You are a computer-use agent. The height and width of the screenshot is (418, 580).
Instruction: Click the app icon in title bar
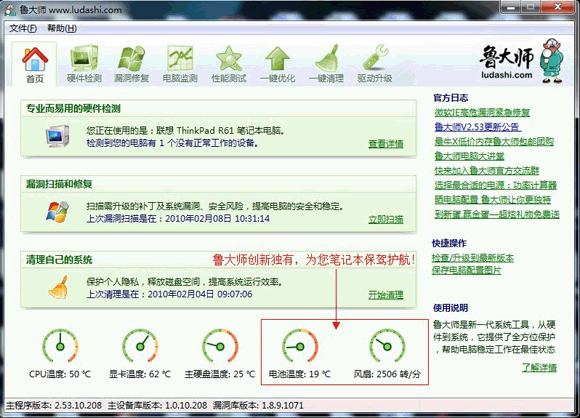11,10
